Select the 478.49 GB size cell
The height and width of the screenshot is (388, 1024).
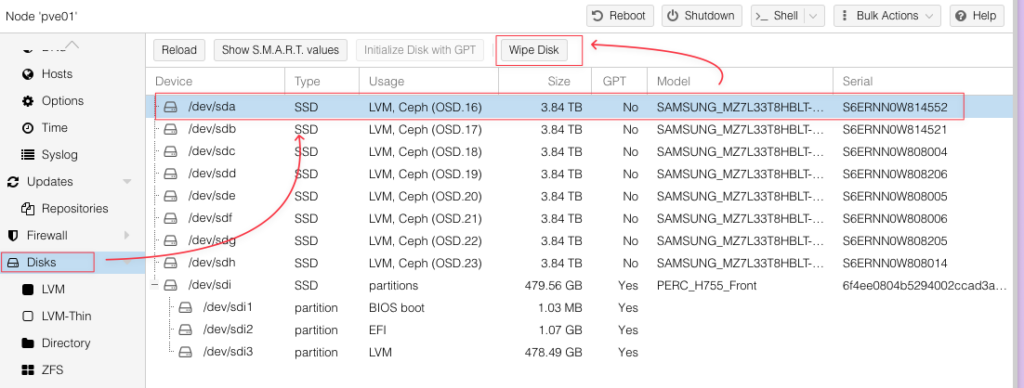click(553, 352)
